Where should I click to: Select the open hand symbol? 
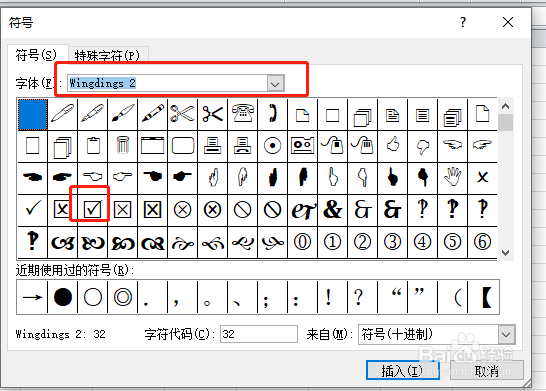point(452,177)
